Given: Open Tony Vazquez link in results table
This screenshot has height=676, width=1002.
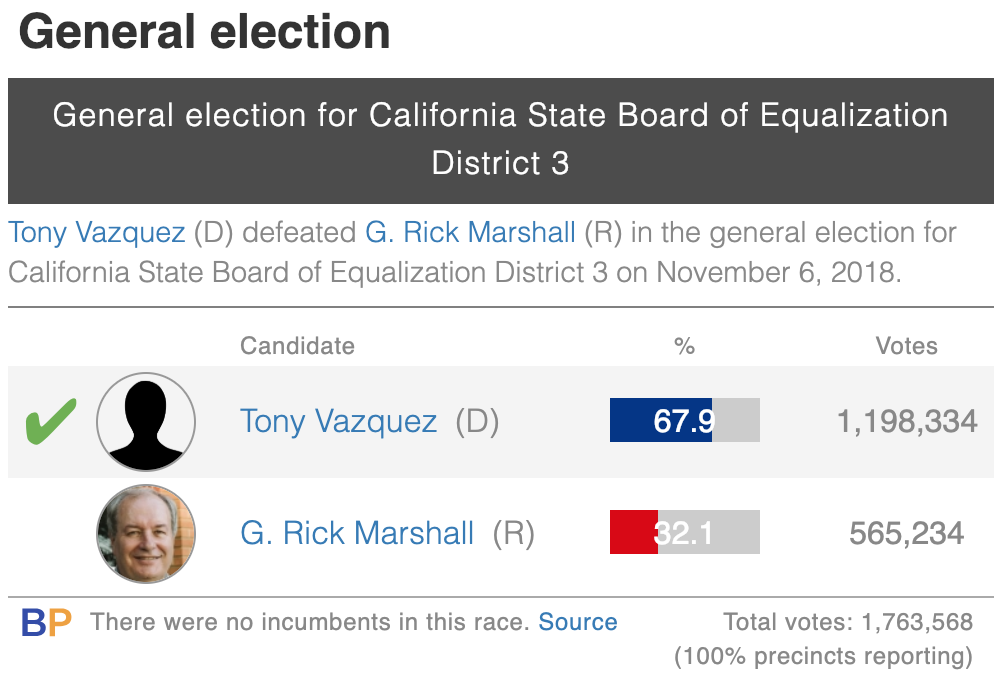Looking at the screenshot, I should (338, 422).
